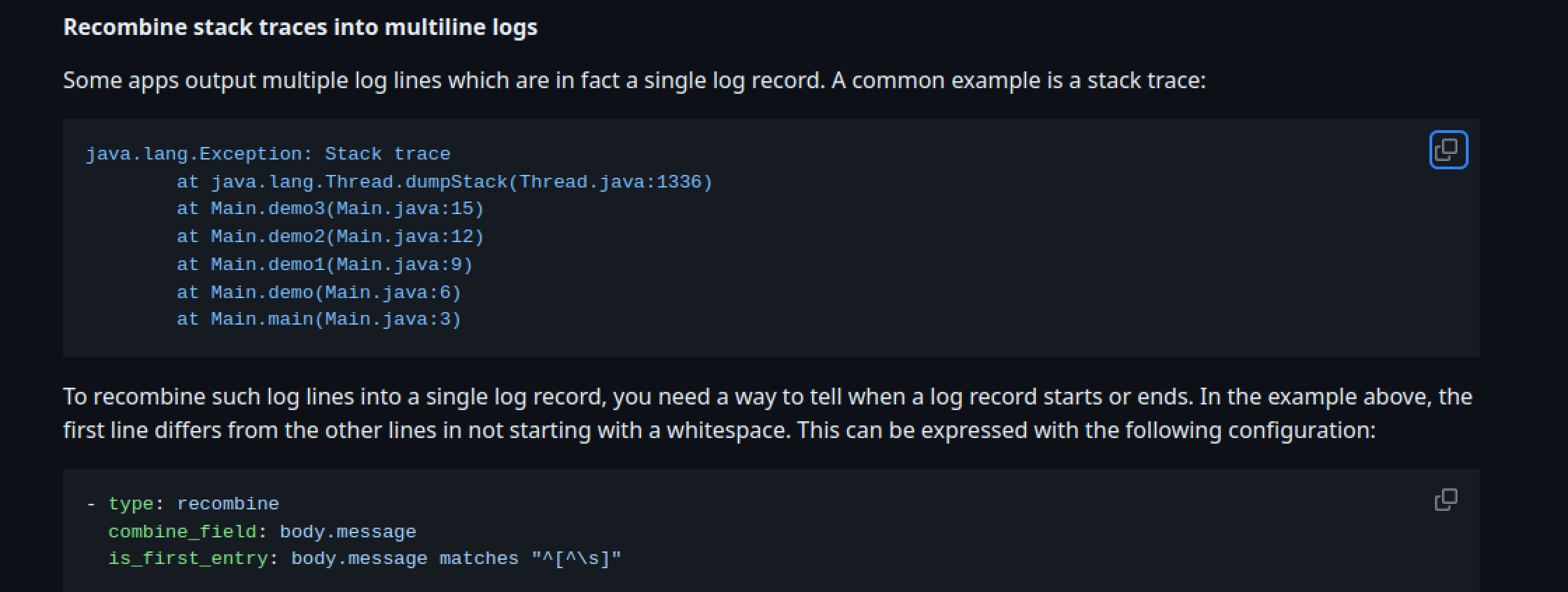This screenshot has width=1568, height=592.
Task: Click the heading 'Recombine stack traces into multiline logs'
Action: [x=301, y=27]
